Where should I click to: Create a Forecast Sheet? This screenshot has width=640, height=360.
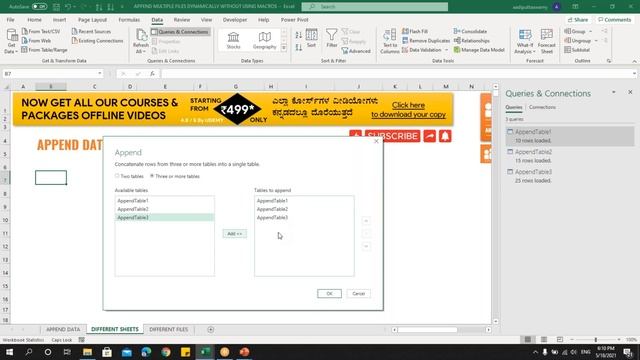547,41
